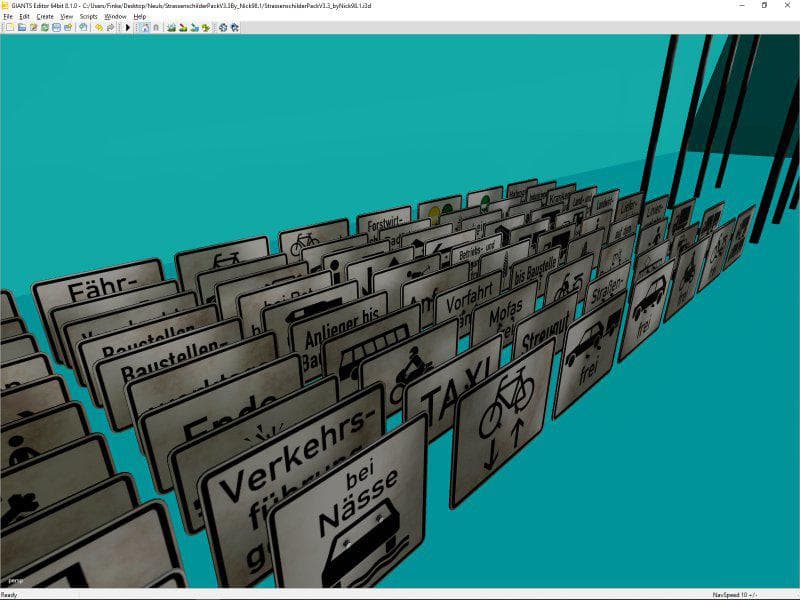Viewport: 800px width, 600px height.
Task: Open the View menu
Action: (66, 16)
